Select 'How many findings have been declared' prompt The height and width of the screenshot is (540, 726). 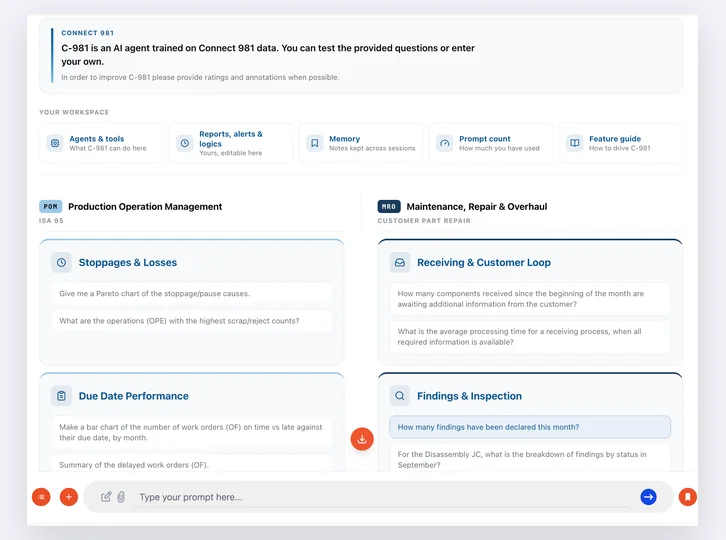point(530,427)
